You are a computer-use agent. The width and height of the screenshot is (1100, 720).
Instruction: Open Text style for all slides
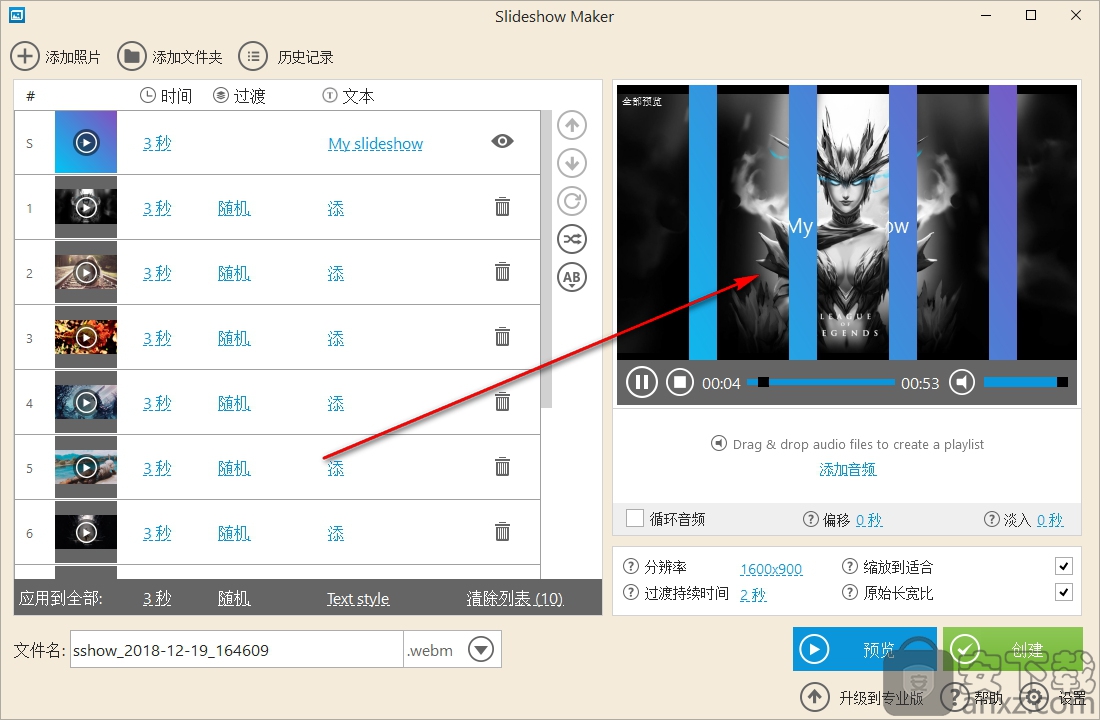[x=358, y=599]
